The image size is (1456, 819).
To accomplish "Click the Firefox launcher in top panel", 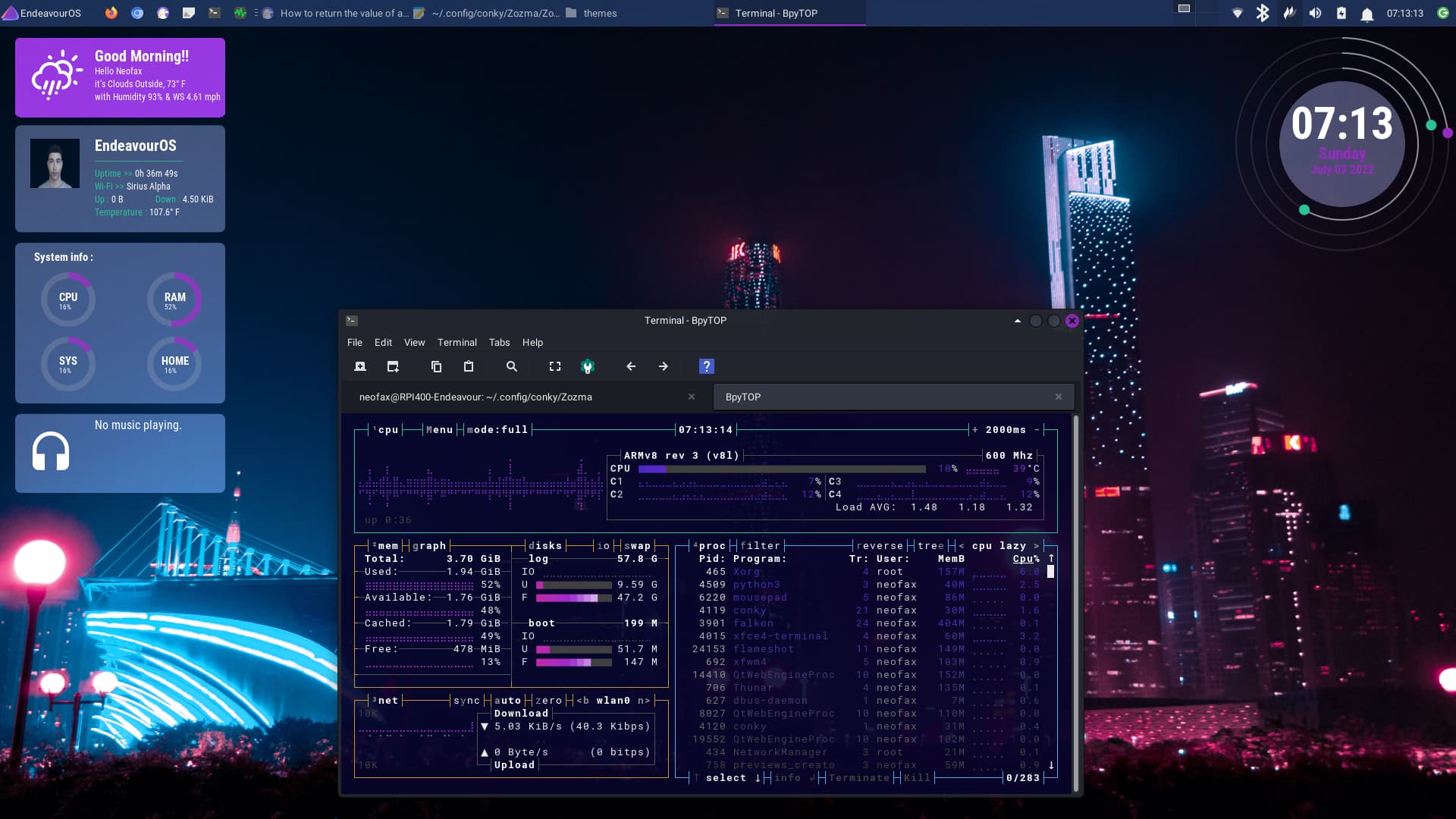I will pyautogui.click(x=111, y=13).
